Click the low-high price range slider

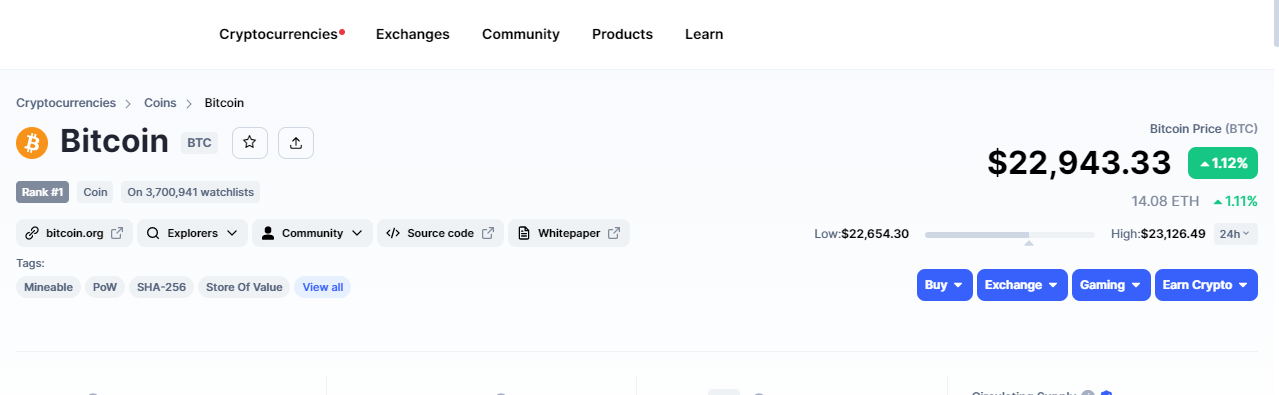coord(1009,236)
